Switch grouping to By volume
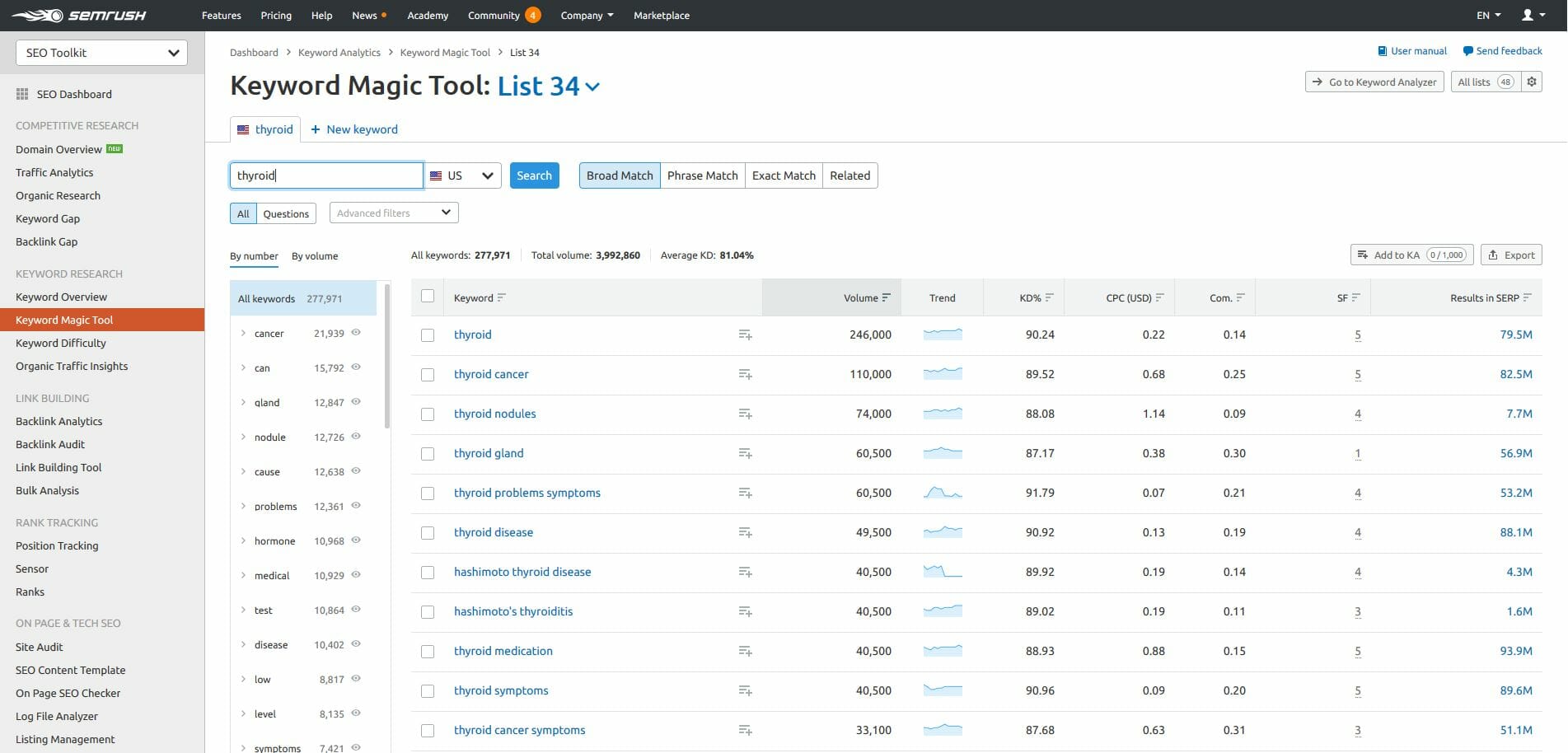 [x=315, y=256]
